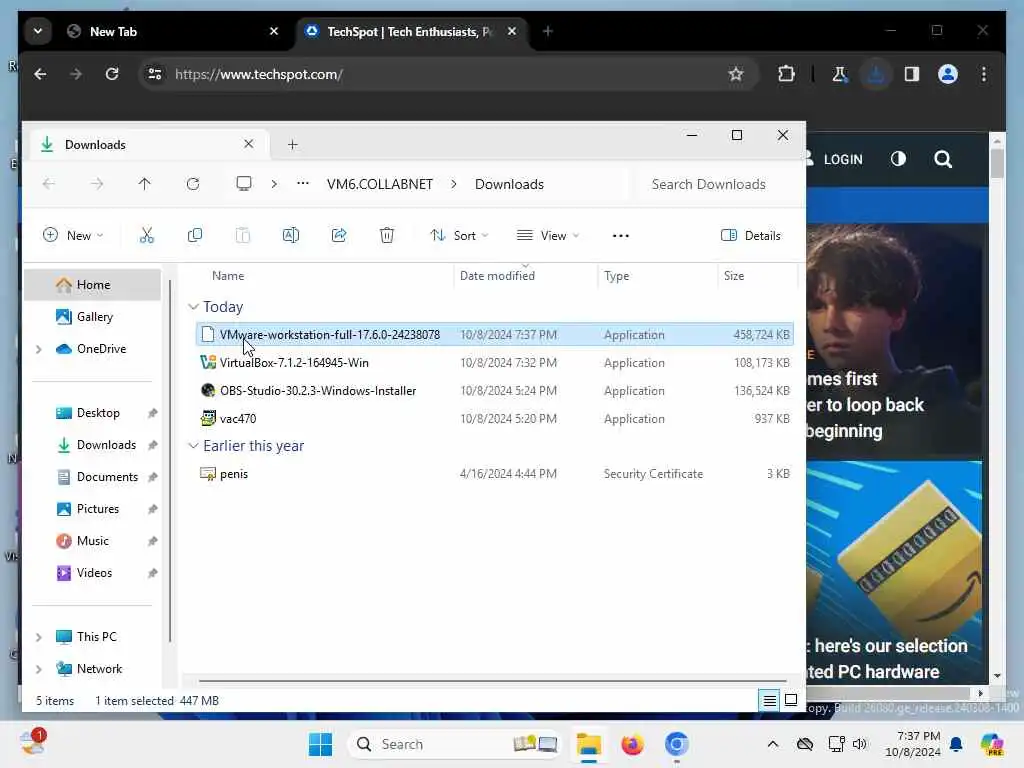Image resolution: width=1024 pixels, height=768 pixels.
Task: Click the Search Downloads field
Action: [x=717, y=184]
